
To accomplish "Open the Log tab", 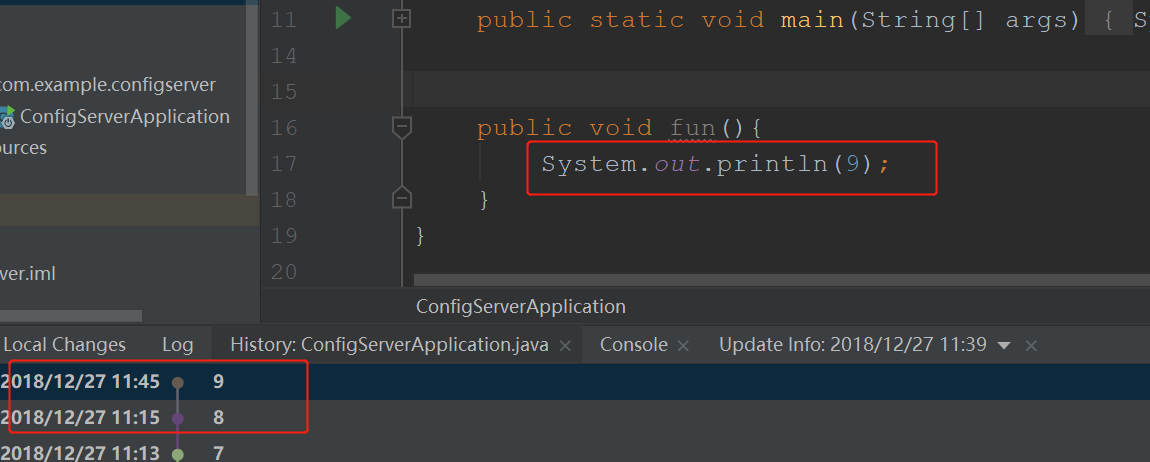I will [x=177, y=344].
